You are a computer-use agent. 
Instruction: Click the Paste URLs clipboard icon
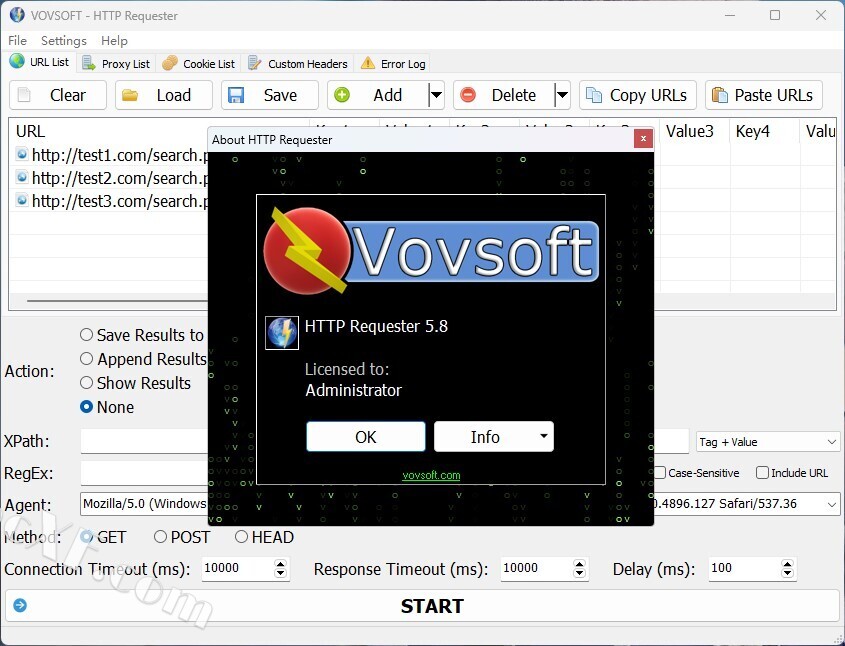pyautogui.click(x=720, y=95)
